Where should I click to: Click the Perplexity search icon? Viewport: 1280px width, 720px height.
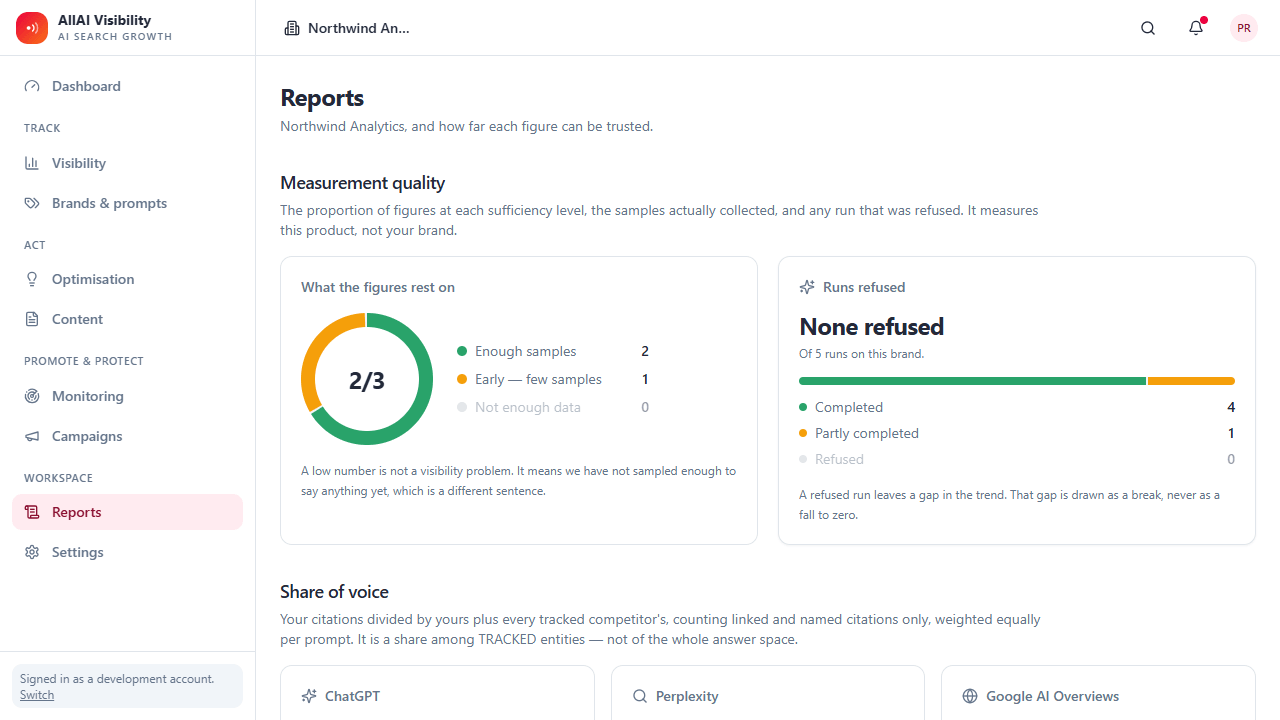(x=640, y=696)
